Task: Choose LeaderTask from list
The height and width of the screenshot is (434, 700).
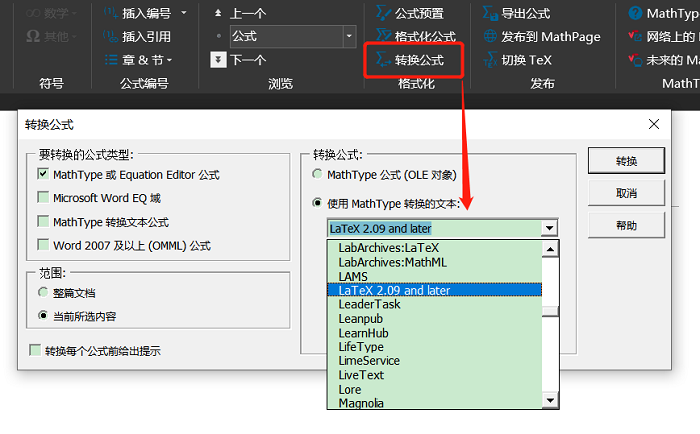Action: tap(434, 305)
